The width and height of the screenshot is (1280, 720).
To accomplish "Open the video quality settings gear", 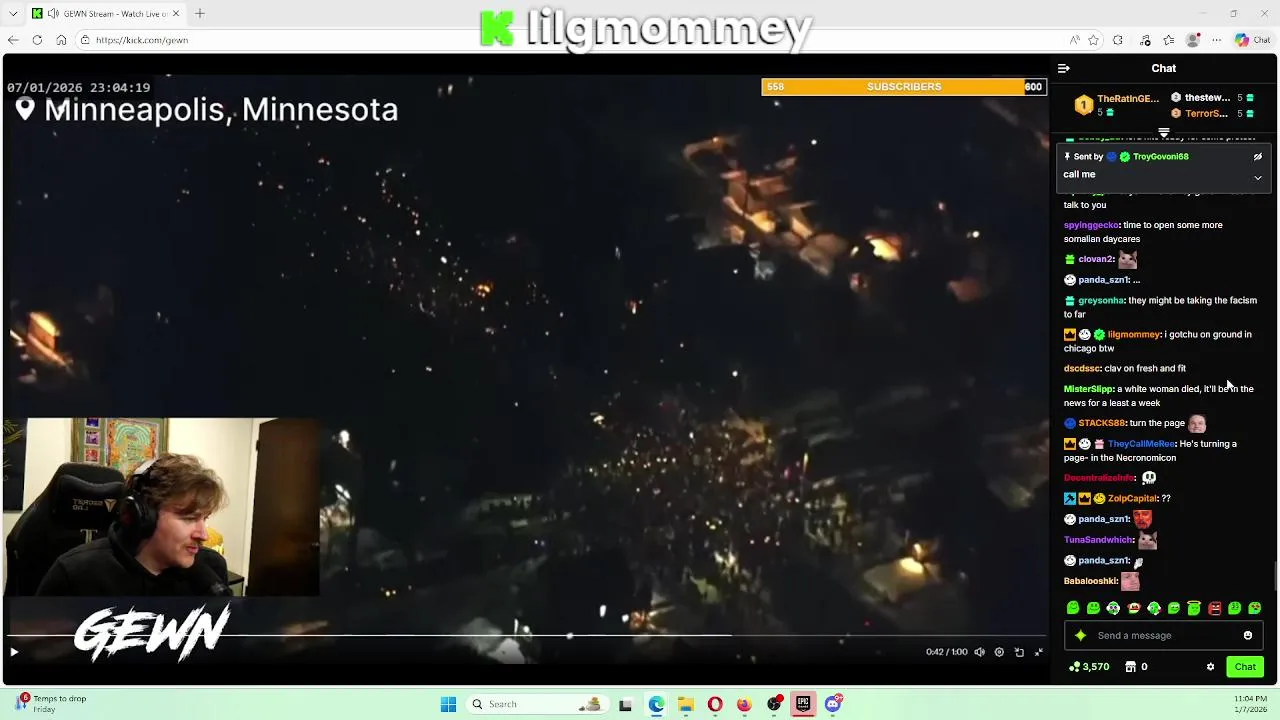I will point(999,652).
